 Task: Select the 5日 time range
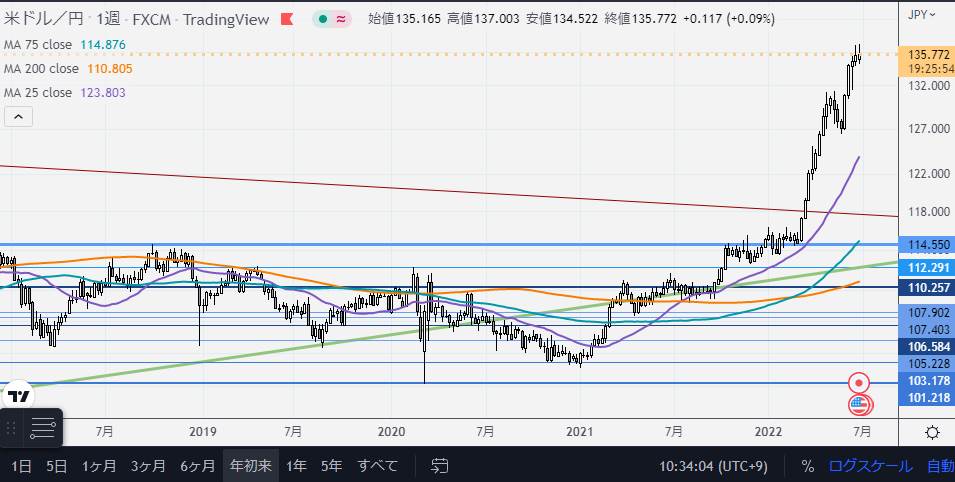57,466
